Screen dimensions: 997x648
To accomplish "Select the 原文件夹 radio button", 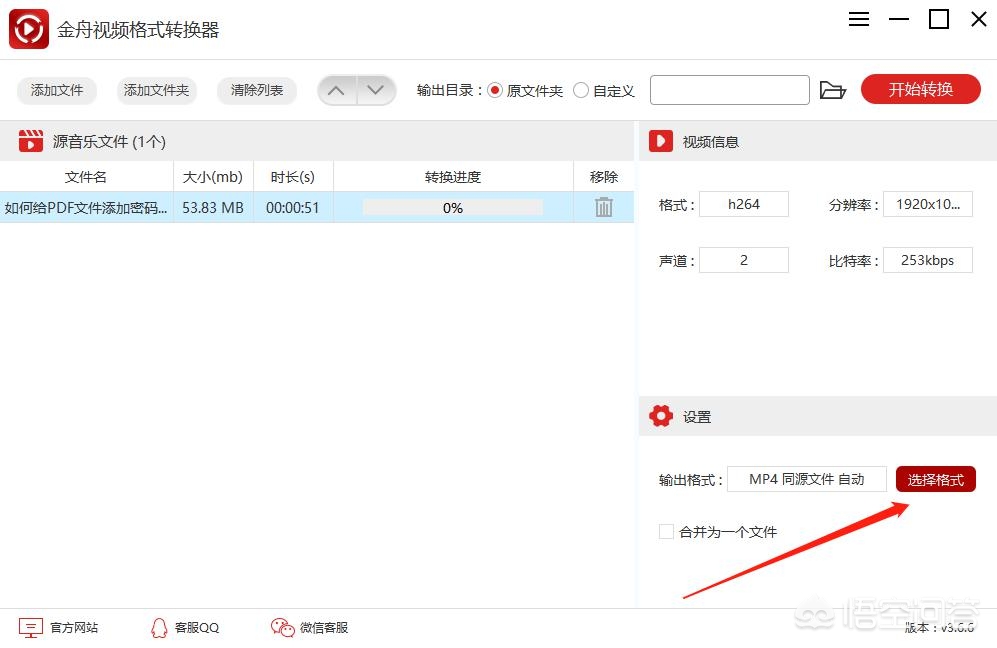I will pos(495,90).
